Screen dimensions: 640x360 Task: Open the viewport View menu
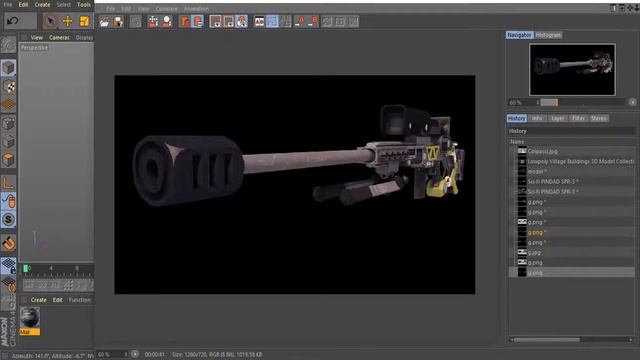[x=37, y=38]
